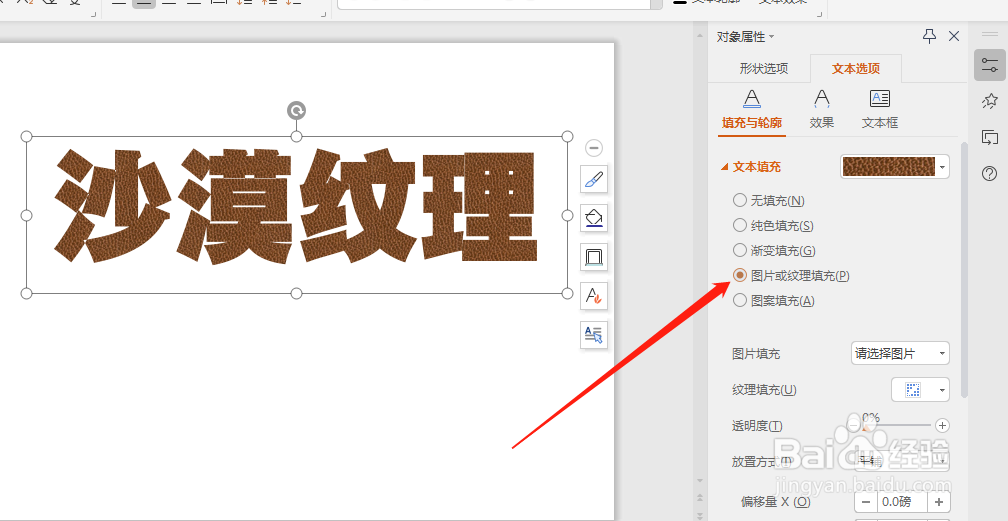
Task: Open the text selection pane floating tool
Action: 593,334
